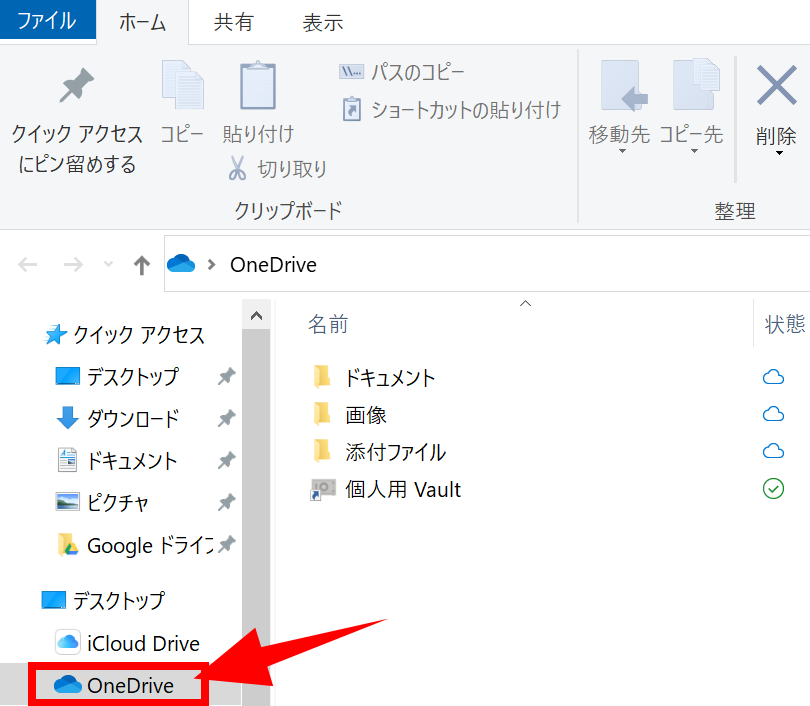Select クイック アクセス in navigation pane

tap(139, 335)
